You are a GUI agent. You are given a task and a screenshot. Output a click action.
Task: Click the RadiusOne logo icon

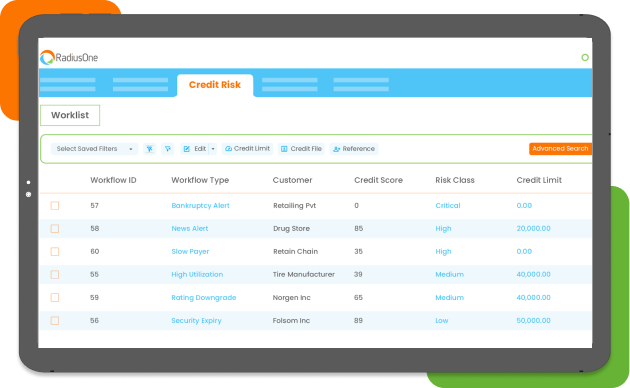click(x=47, y=57)
